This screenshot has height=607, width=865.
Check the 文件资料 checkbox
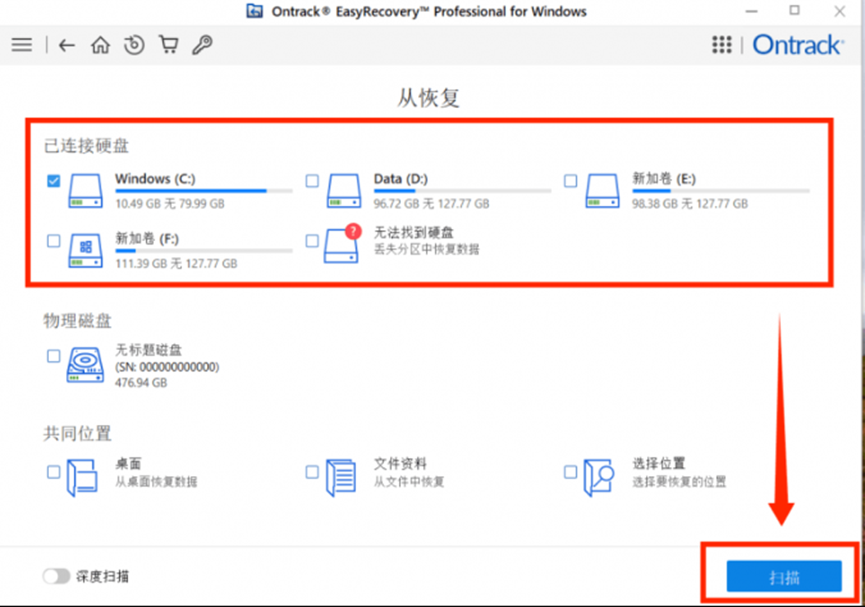pyautogui.click(x=312, y=472)
